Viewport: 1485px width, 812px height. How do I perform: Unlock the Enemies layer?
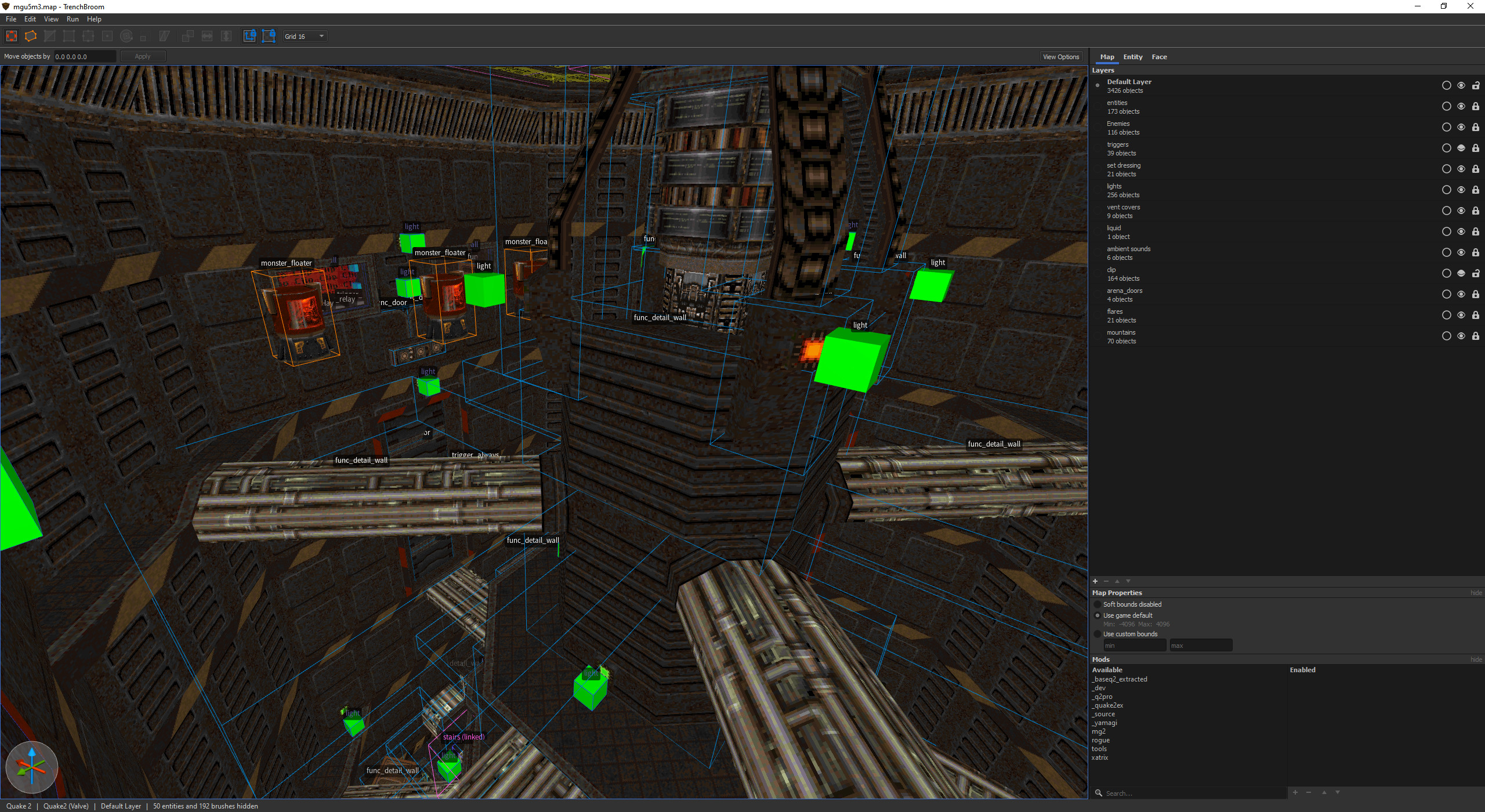(x=1476, y=127)
